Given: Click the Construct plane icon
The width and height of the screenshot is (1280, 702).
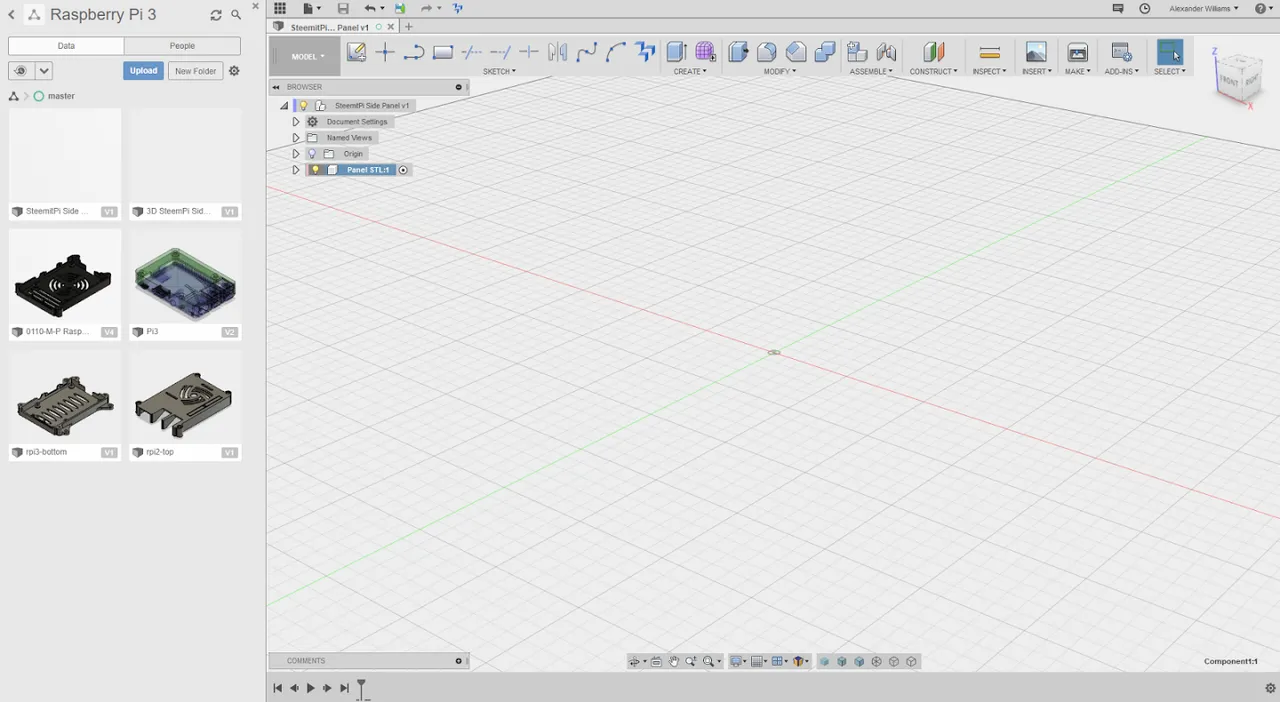Looking at the screenshot, I should 933,52.
